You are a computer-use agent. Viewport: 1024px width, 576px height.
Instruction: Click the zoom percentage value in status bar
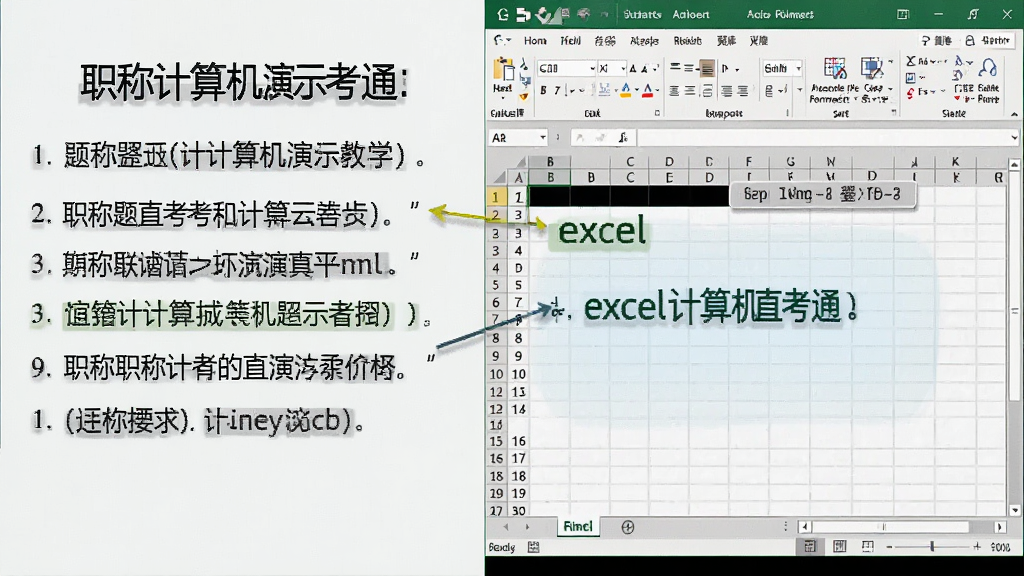[1000, 547]
